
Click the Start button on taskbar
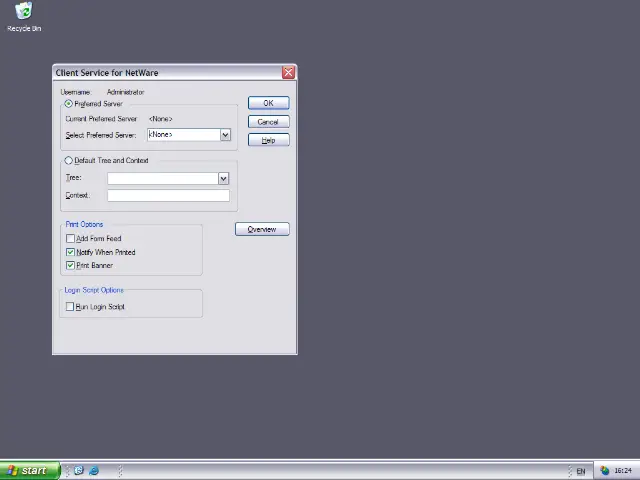(30, 471)
